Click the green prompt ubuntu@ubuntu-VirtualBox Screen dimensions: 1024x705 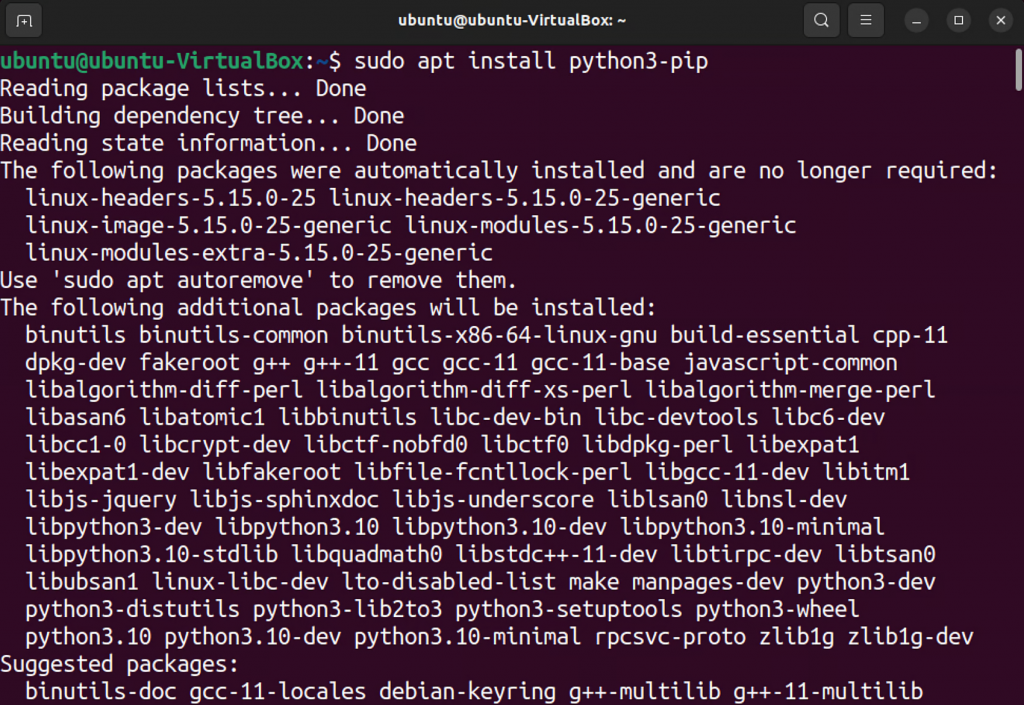point(150,61)
